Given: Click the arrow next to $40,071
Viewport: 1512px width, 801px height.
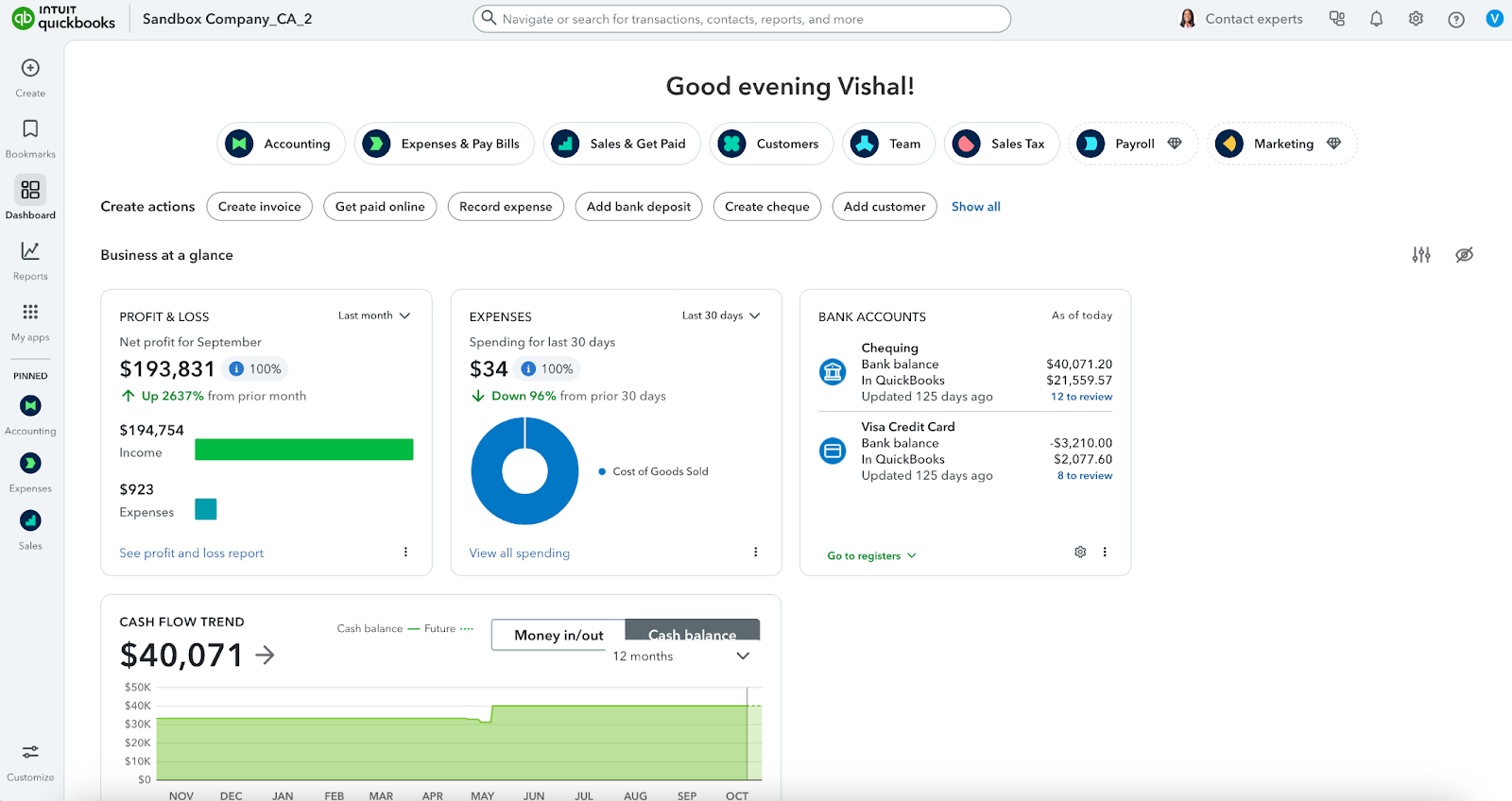Looking at the screenshot, I should pos(266,655).
